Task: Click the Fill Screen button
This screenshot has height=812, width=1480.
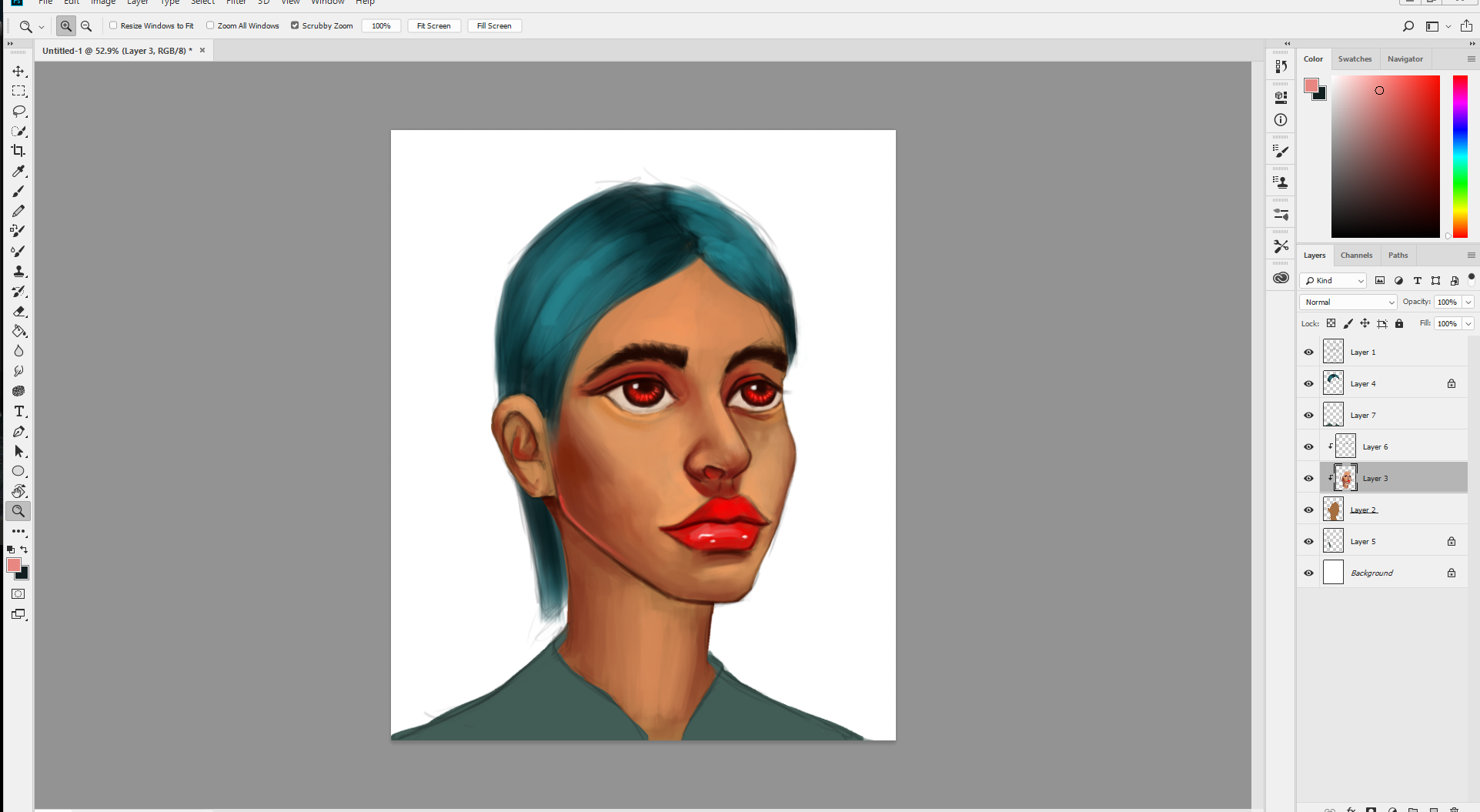Action: coord(494,26)
